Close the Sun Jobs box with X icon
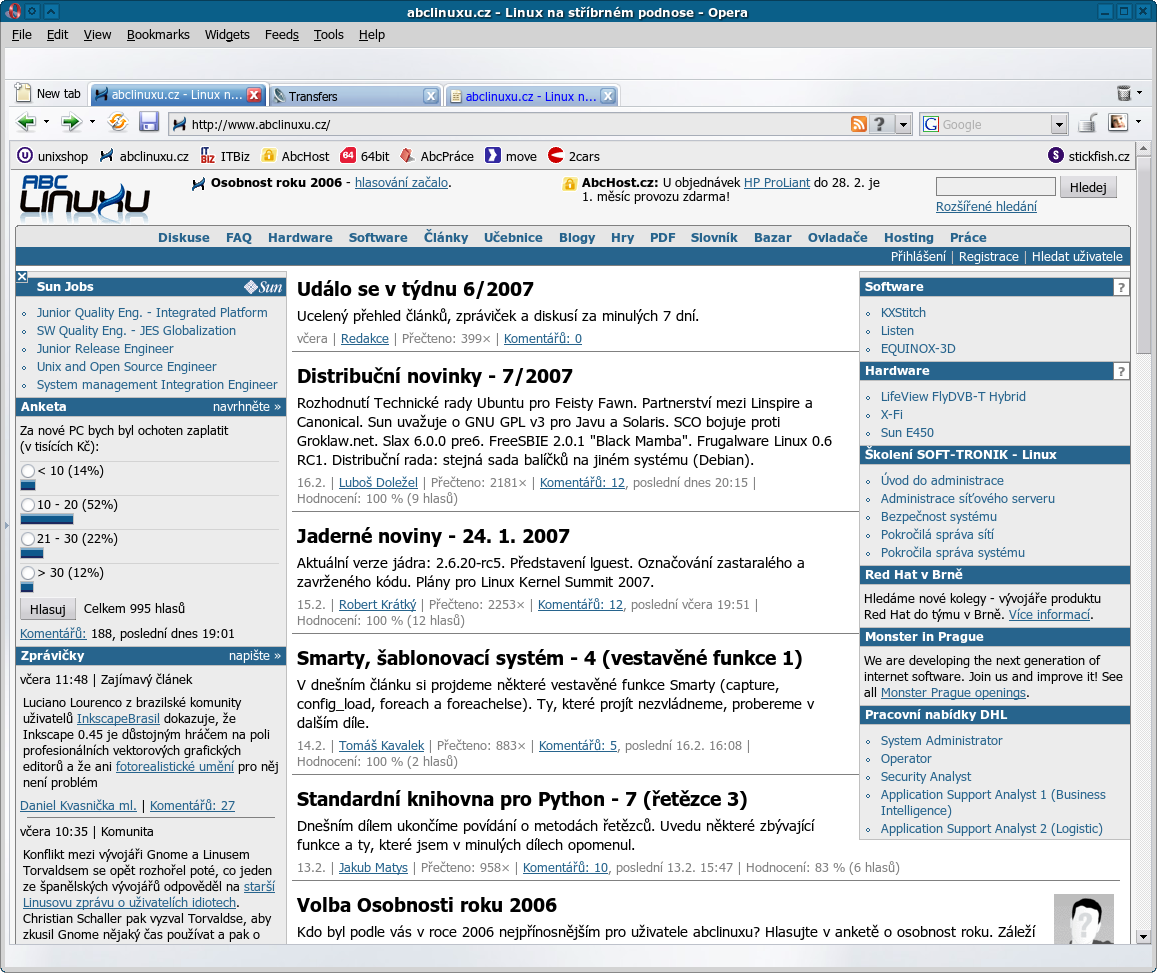This screenshot has width=1157, height=973. click(22, 277)
